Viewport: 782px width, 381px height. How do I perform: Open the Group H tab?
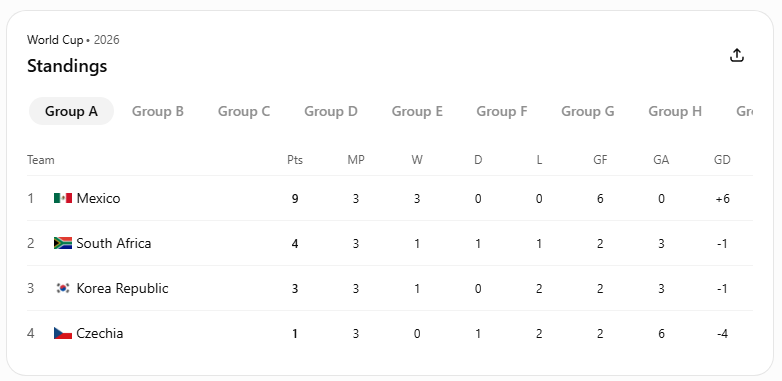pyautogui.click(x=675, y=111)
